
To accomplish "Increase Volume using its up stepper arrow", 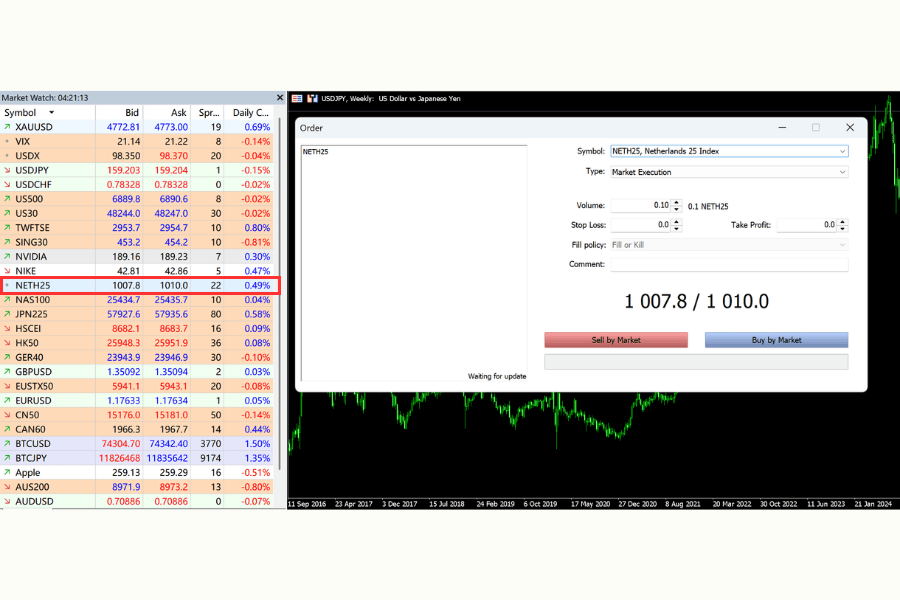I will click(676, 200).
